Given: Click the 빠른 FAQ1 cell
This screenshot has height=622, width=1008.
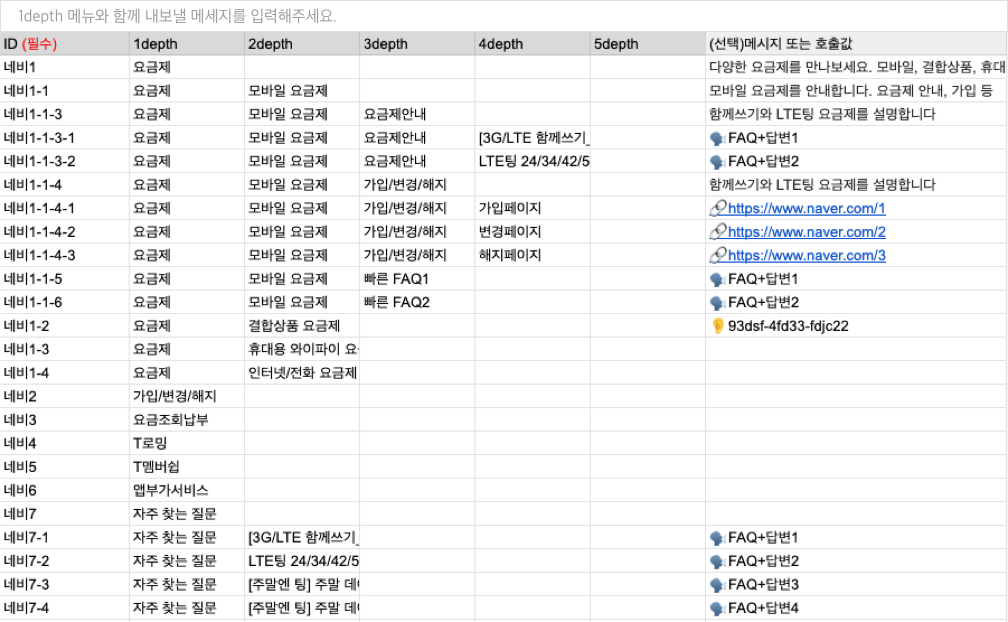Looking at the screenshot, I should [417, 279].
